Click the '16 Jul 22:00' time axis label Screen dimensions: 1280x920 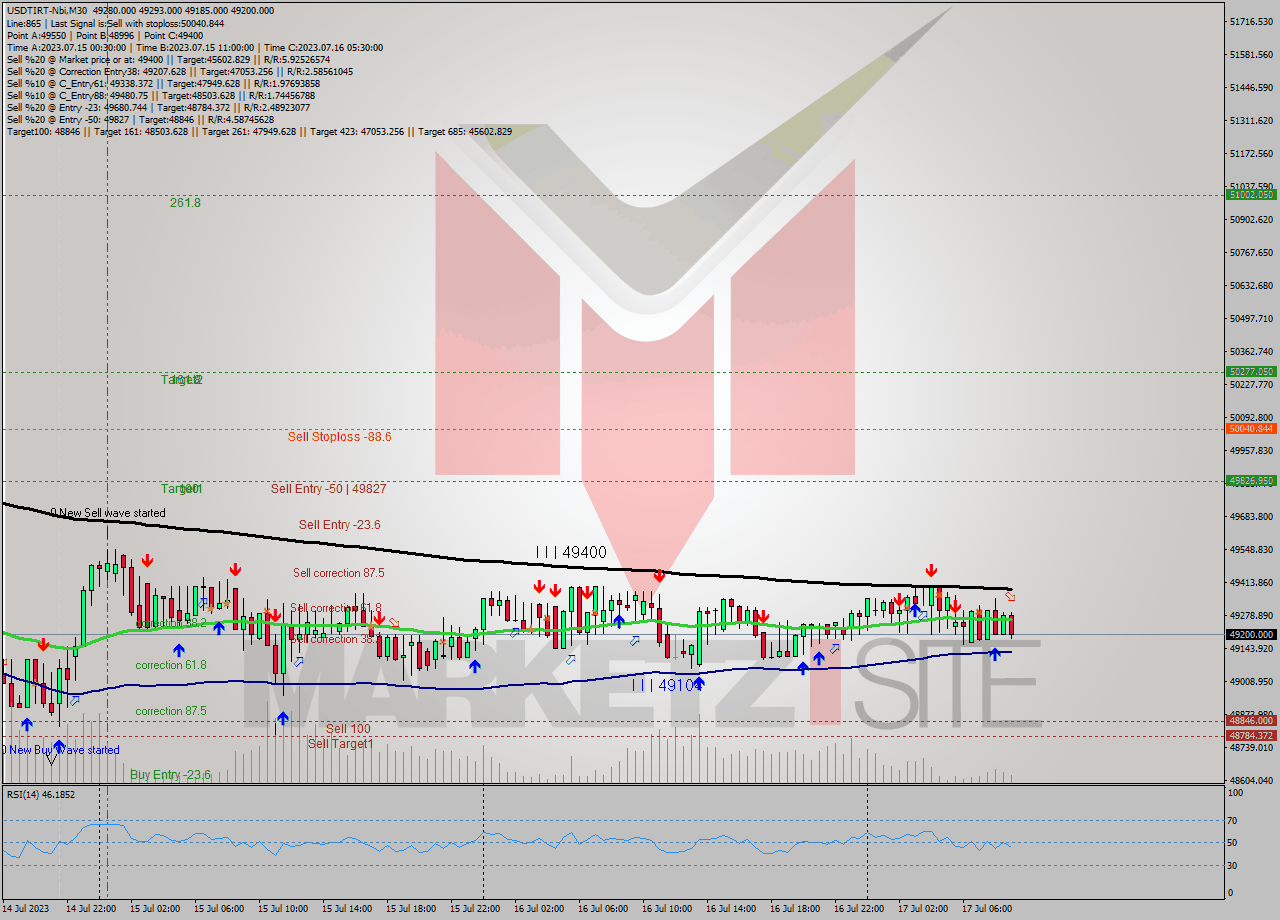[x=859, y=909]
